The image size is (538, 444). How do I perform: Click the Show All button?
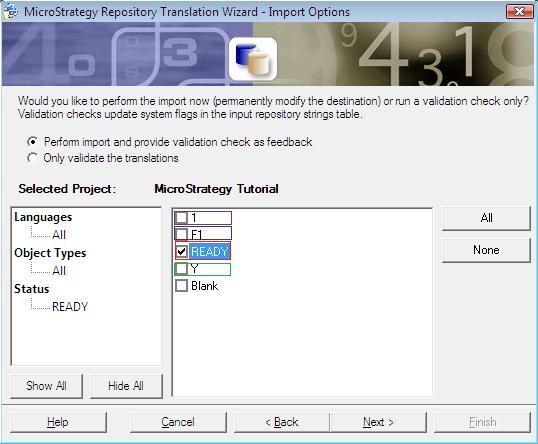coord(46,386)
